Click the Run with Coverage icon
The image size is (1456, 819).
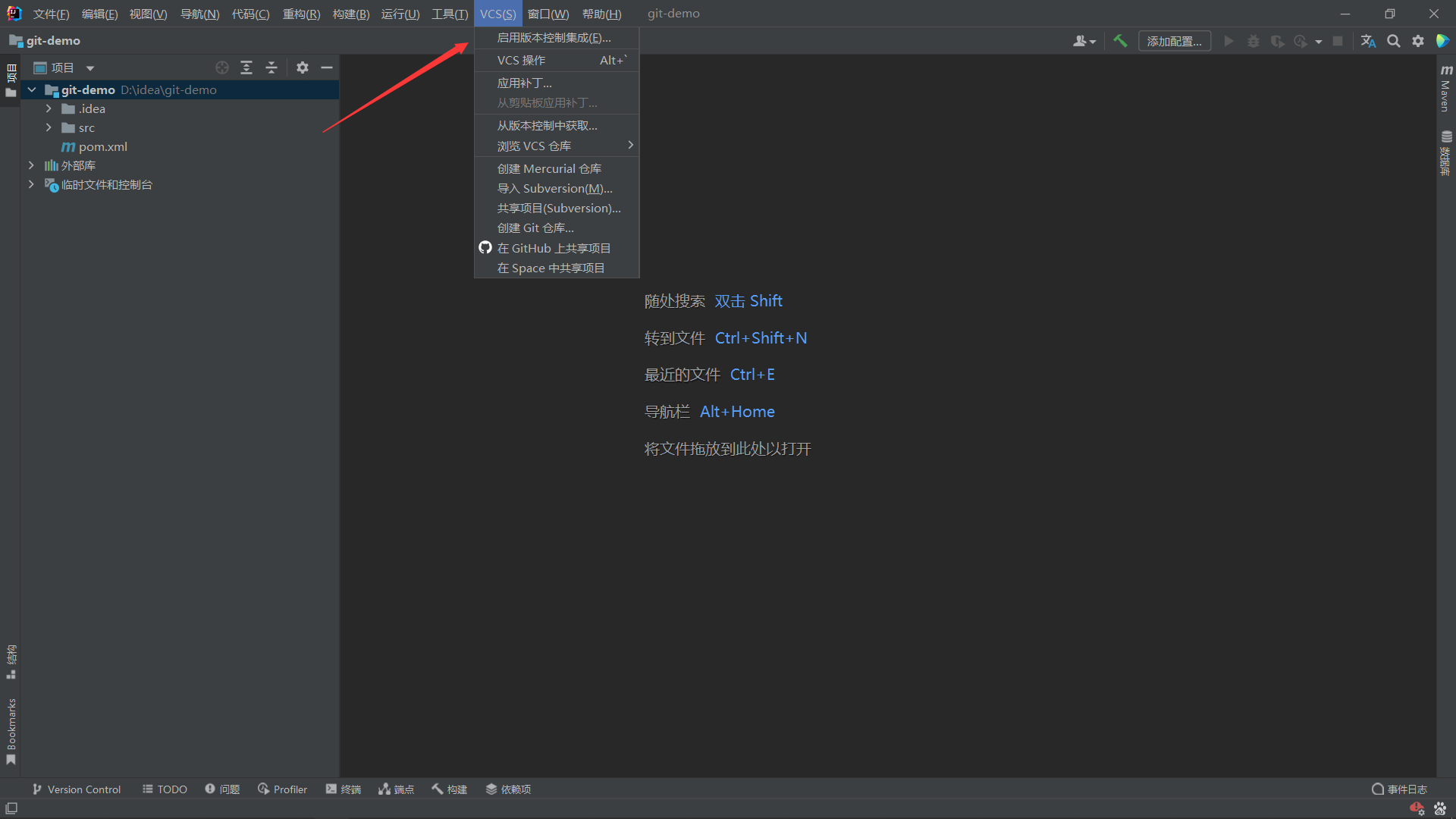click(1278, 41)
